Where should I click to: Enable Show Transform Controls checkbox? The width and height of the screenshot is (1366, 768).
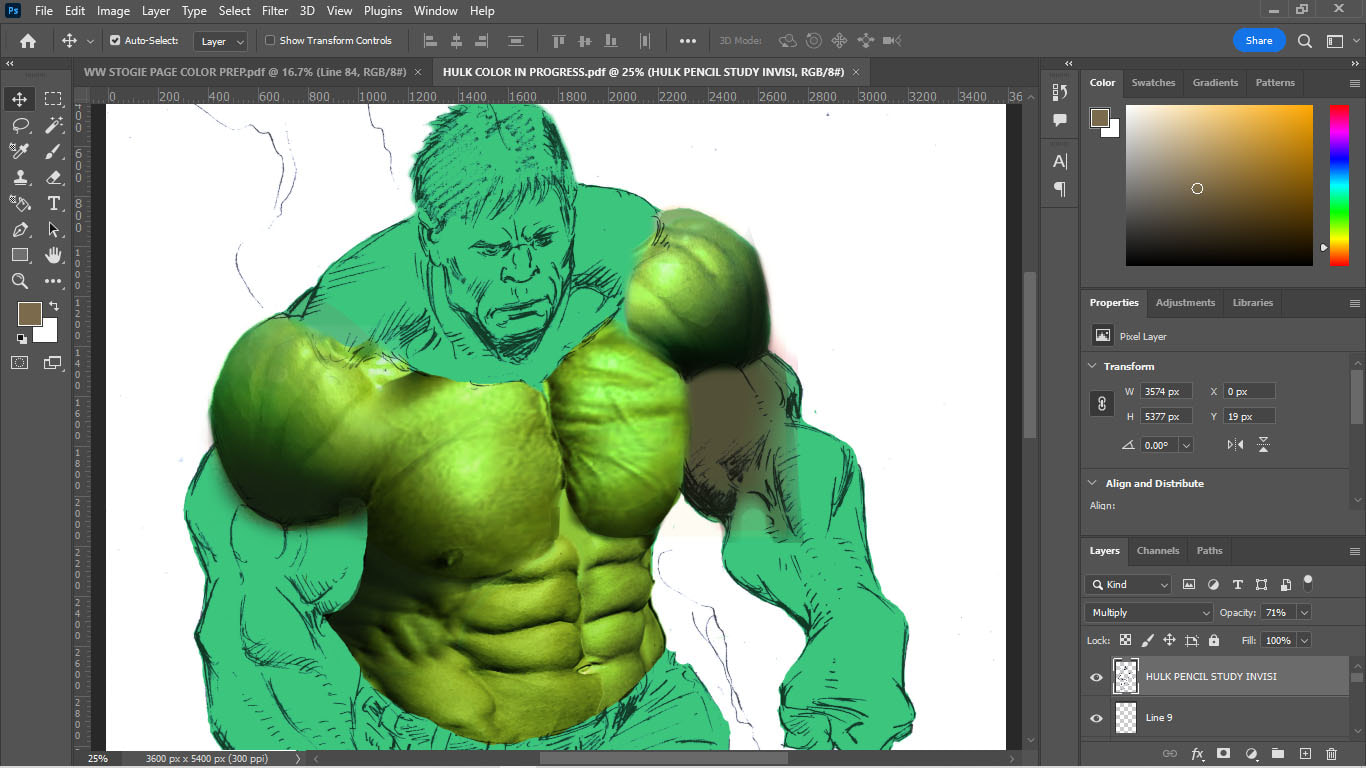tap(270, 41)
